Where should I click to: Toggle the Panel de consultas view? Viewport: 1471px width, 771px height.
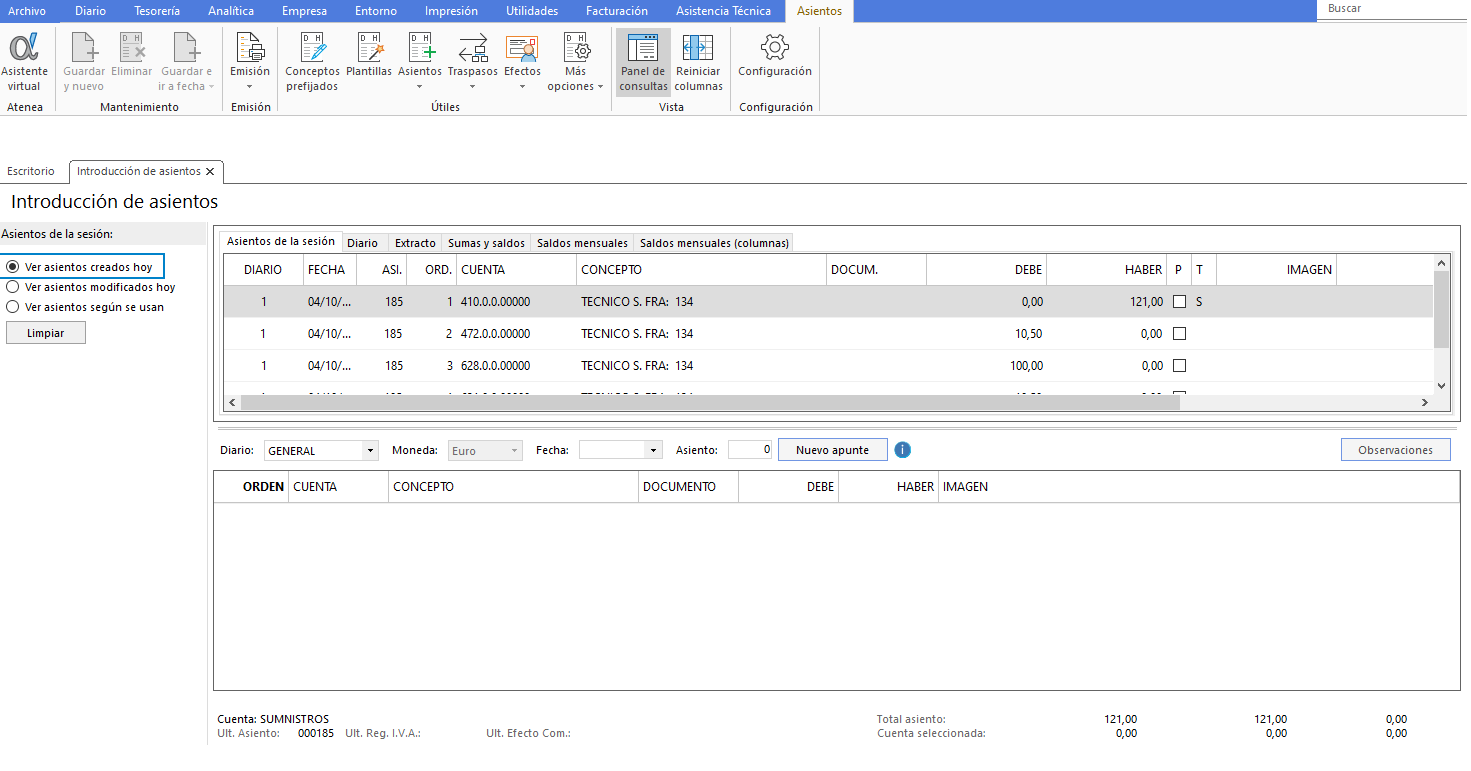pos(643,62)
